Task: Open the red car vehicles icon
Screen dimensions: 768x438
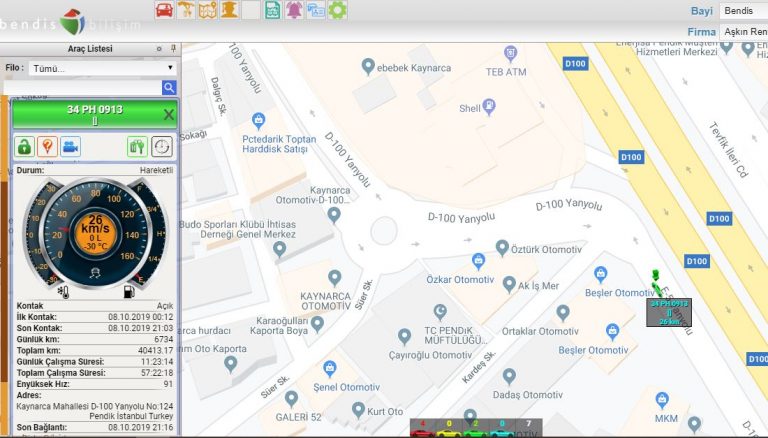Action: [165, 10]
